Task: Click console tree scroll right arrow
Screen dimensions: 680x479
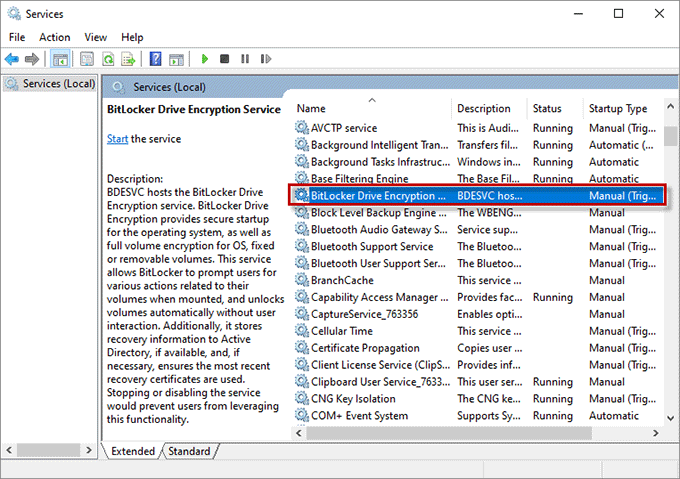Action: coord(89,450)
